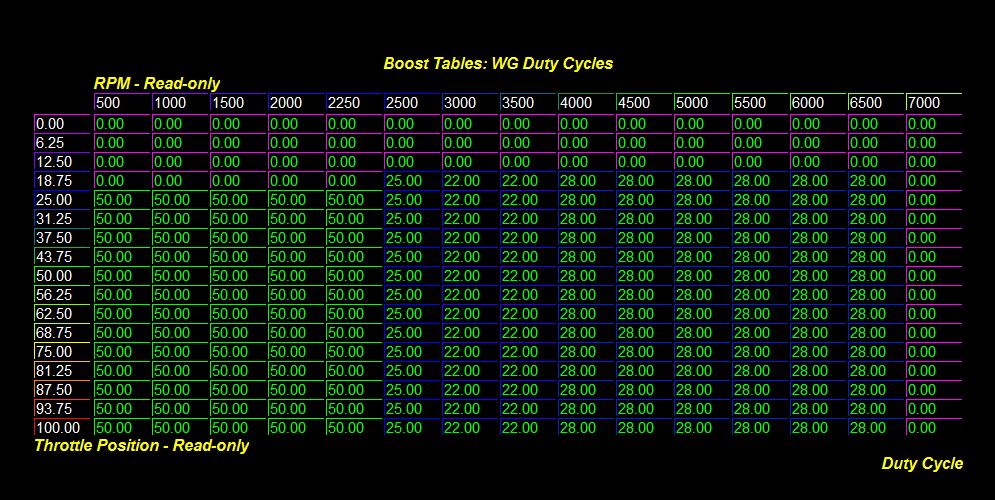Click duty cell at 3500 RPM, 87.50 throttle

(x=527, y=390)
